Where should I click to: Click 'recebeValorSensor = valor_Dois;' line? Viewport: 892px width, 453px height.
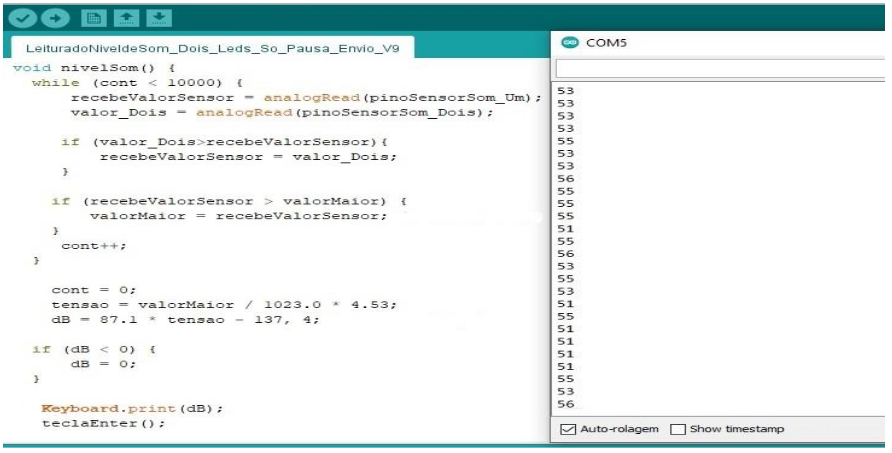coord(248,157)
